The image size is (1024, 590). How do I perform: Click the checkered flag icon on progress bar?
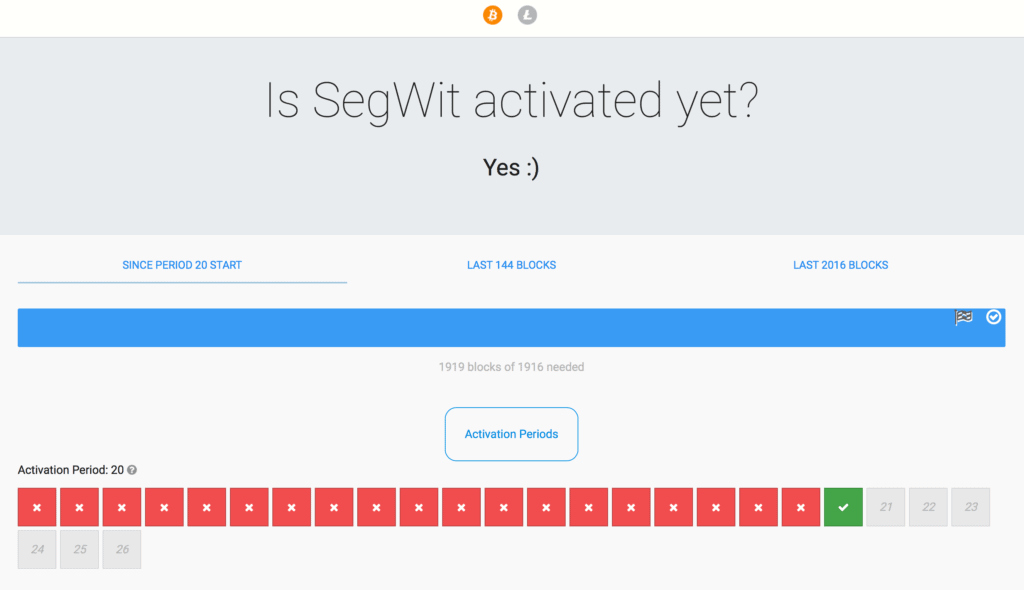pos(964,317)
